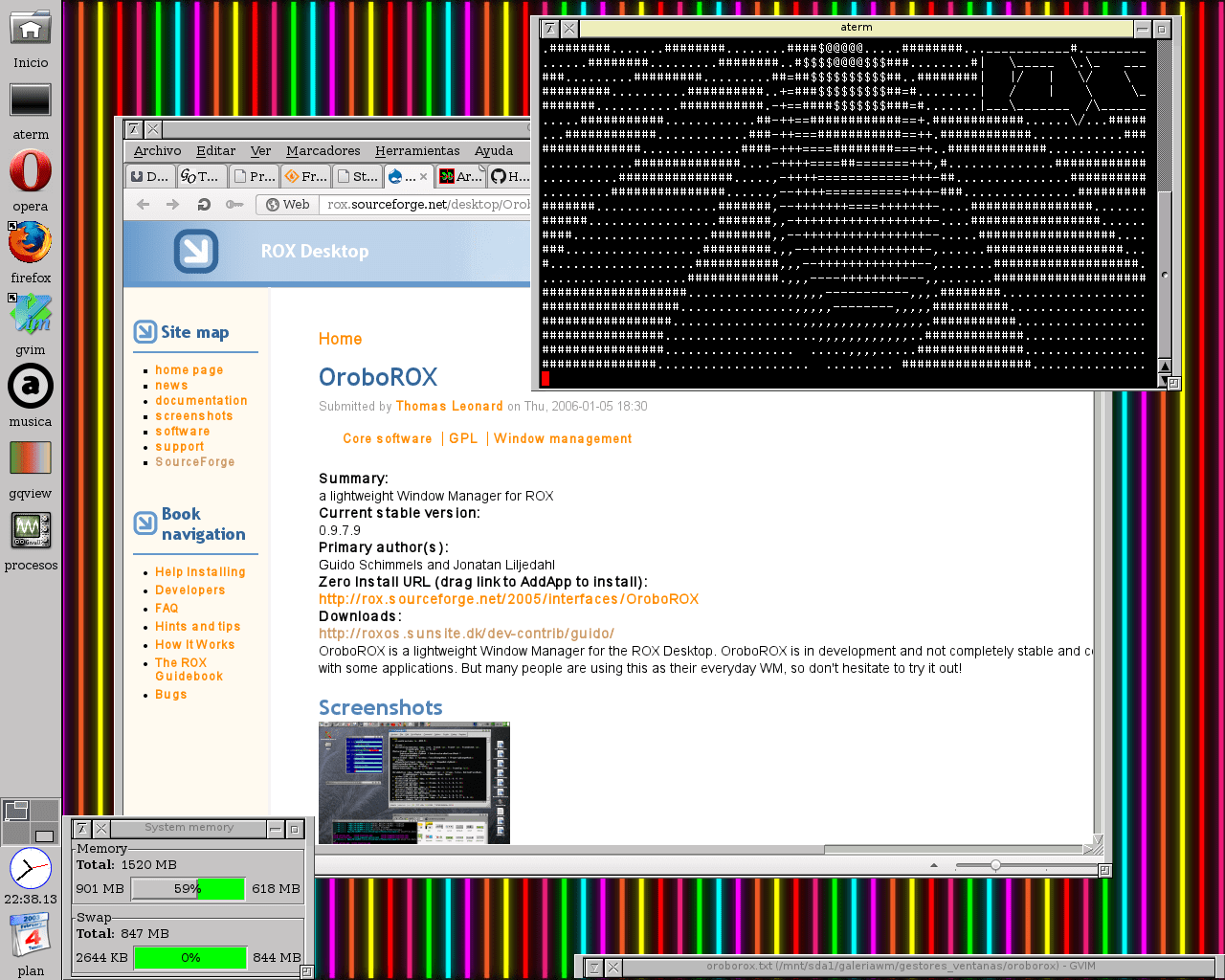Open the 'software' site map link
Screen dimensions: 1225x980
(183, 432)
